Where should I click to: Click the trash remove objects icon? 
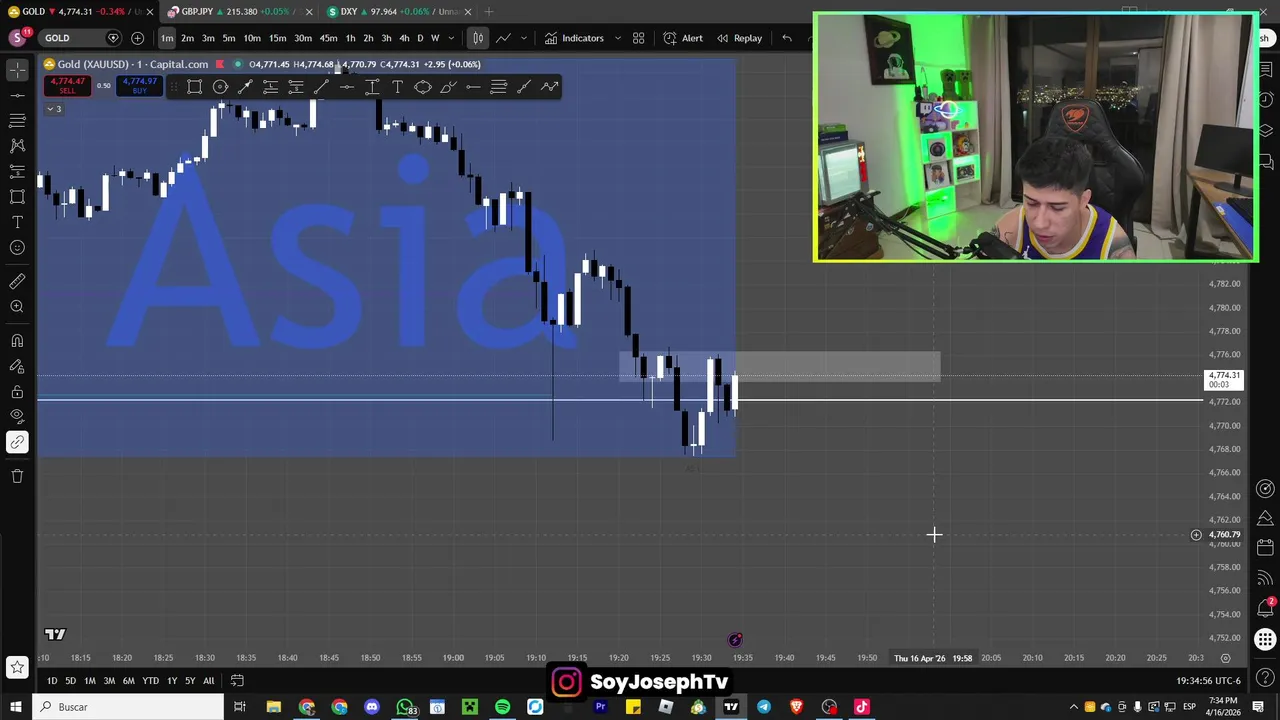pos(17,476)
